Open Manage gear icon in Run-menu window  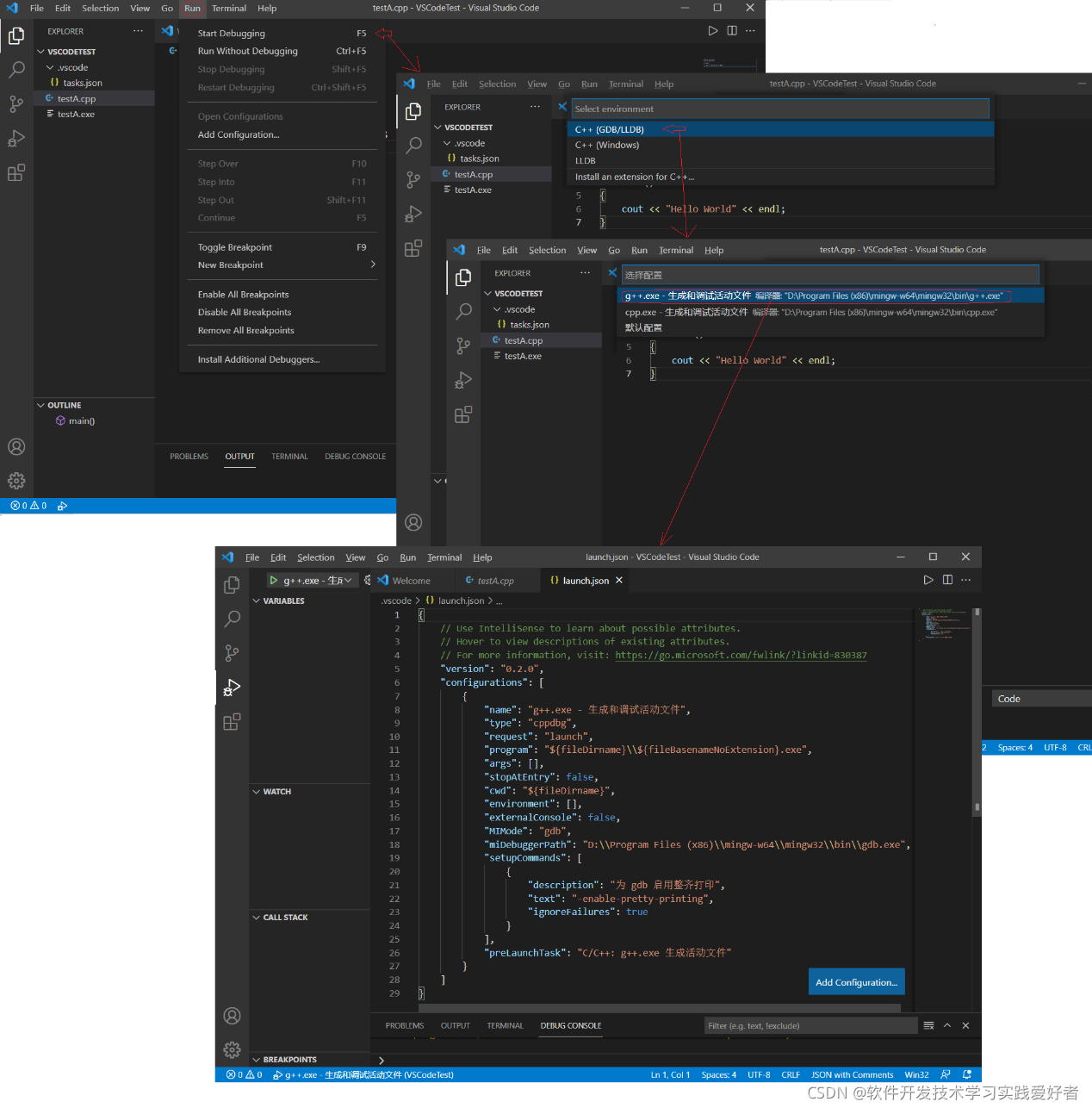pos(16,481)
